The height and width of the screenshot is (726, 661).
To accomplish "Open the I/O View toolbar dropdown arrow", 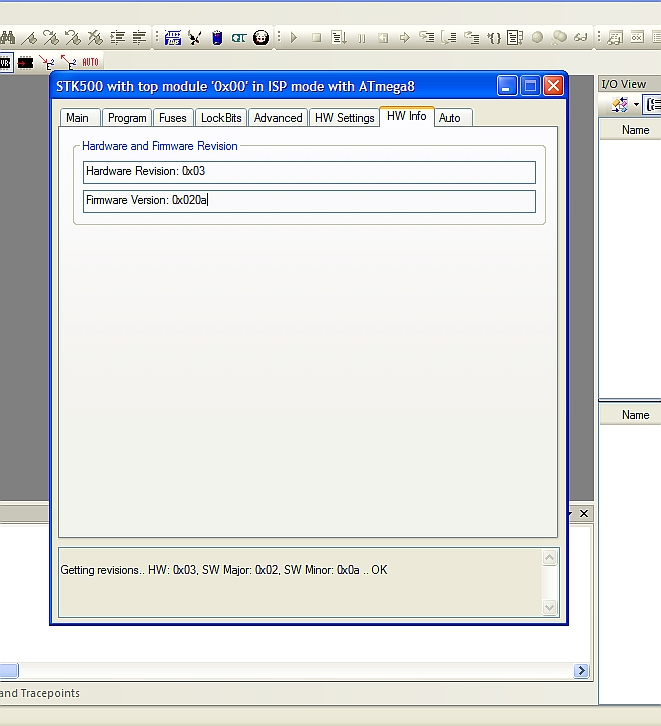I will [x=636, y=105].
